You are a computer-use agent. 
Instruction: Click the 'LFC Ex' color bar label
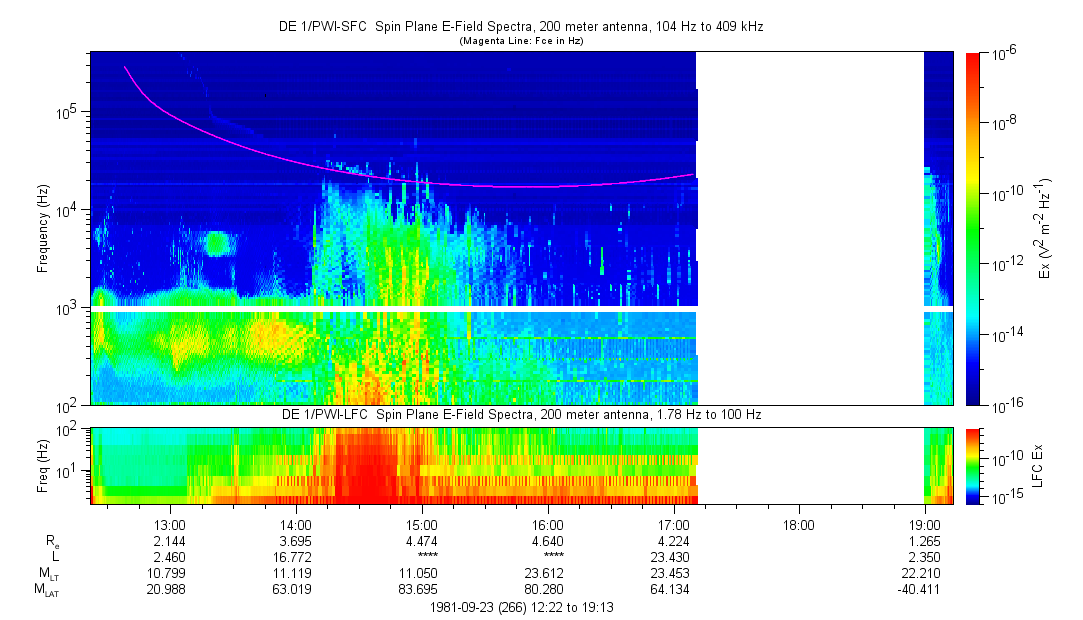coord(1040,465)
